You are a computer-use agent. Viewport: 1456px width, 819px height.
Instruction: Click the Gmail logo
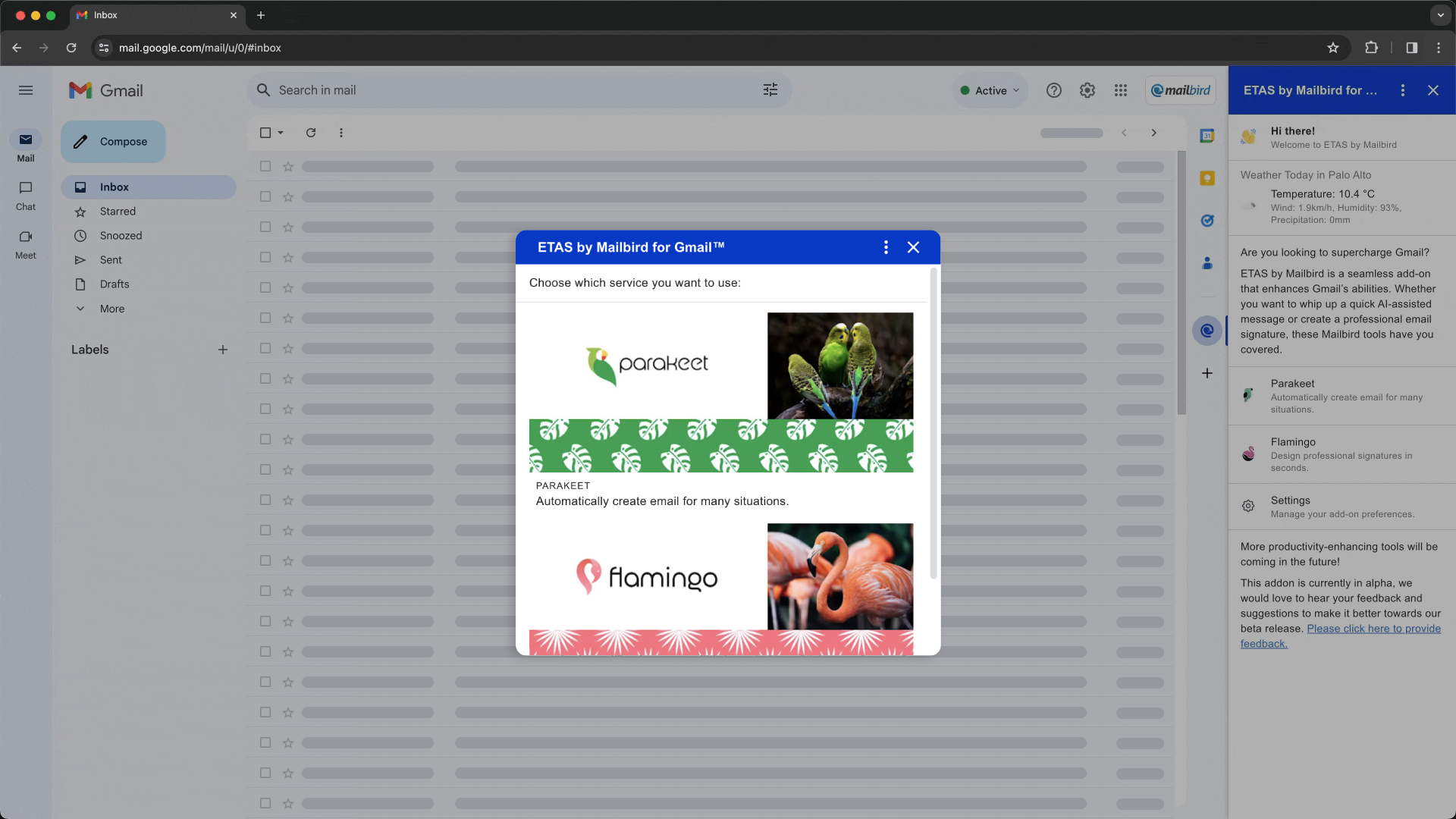106,90
